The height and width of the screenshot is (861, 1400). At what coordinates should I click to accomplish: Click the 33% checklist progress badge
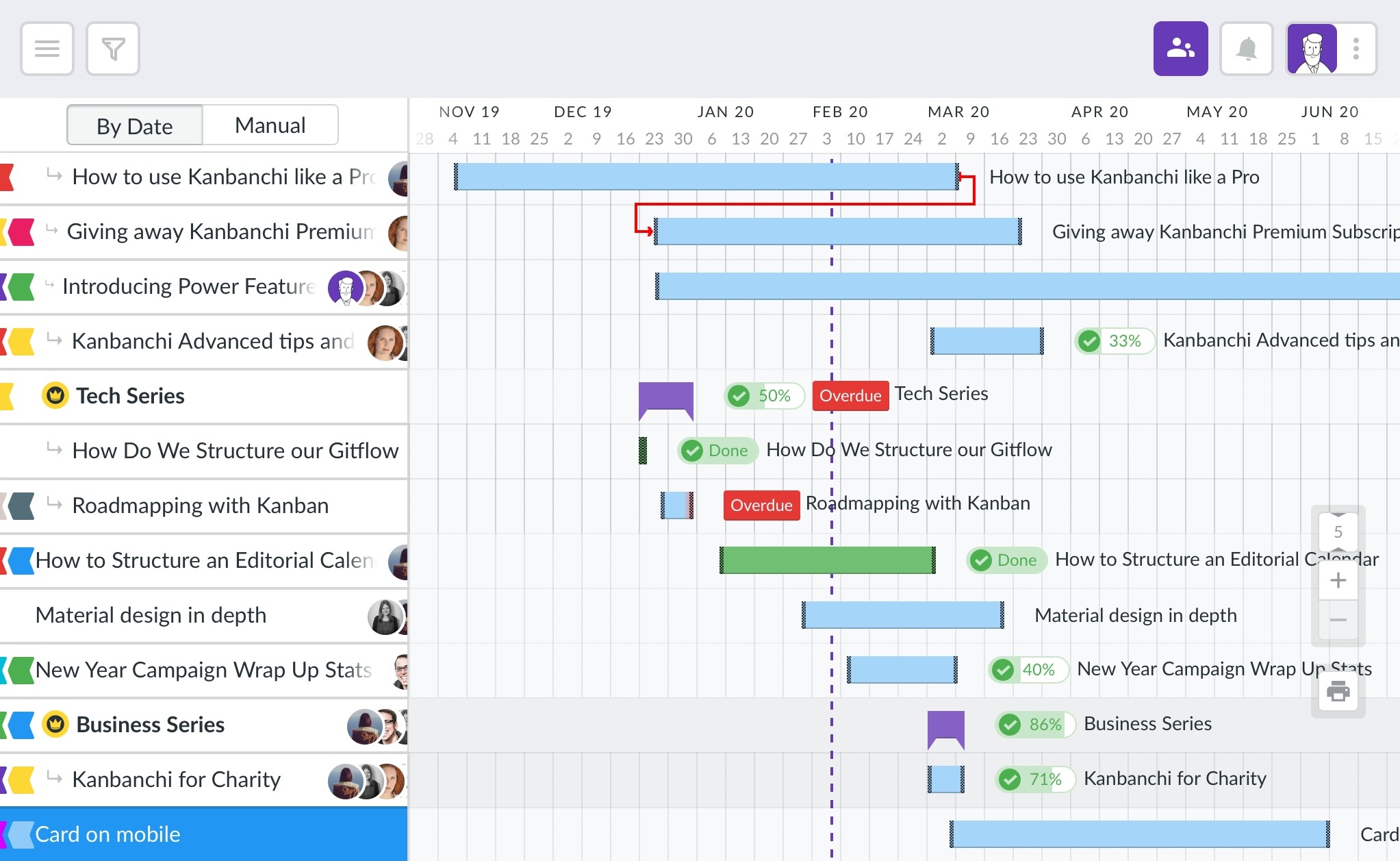(x=1115, y=340)
